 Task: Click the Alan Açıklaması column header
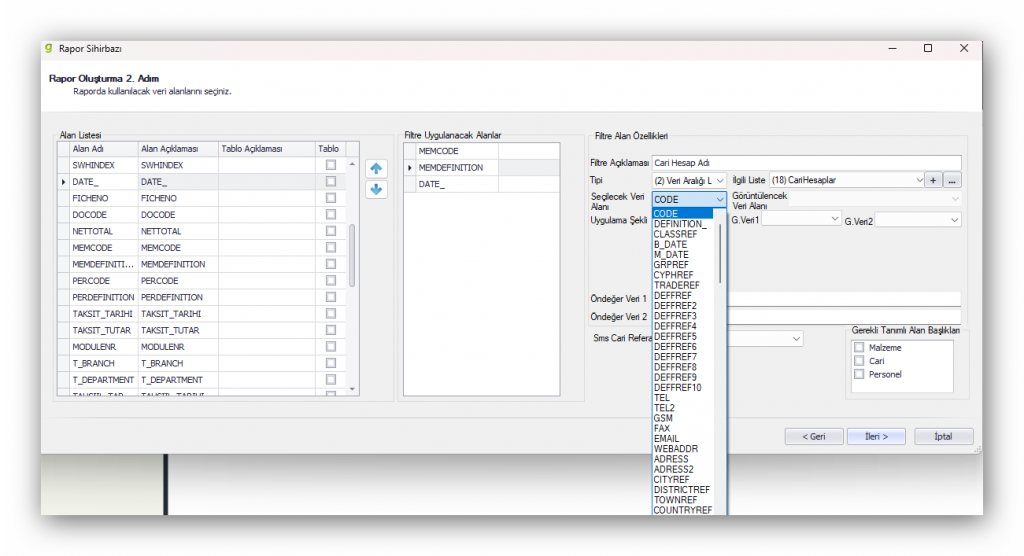[178, 149]
